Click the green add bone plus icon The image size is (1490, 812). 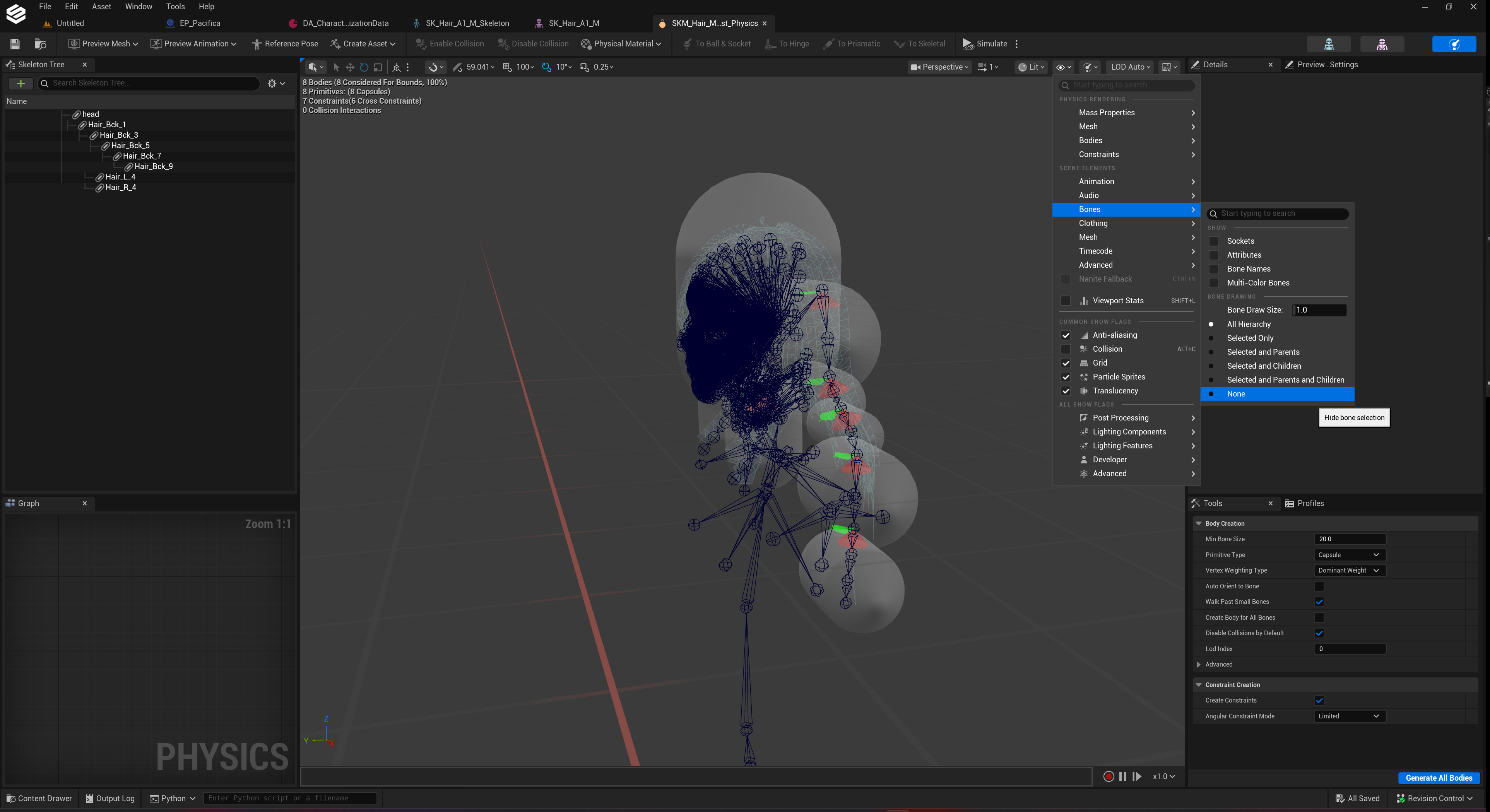click(x=21, y=83)
